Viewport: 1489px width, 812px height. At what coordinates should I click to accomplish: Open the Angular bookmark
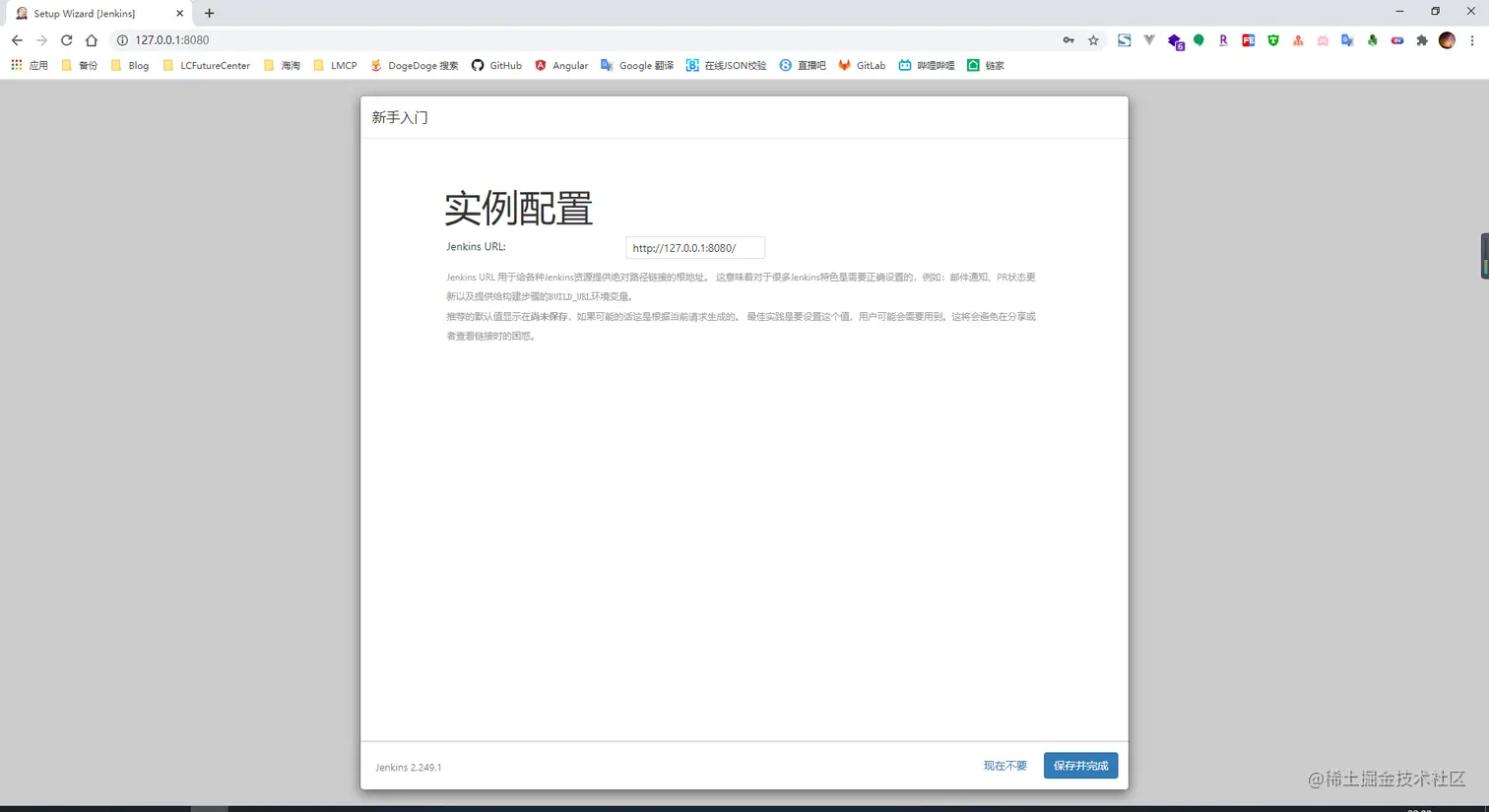[561, 65]
